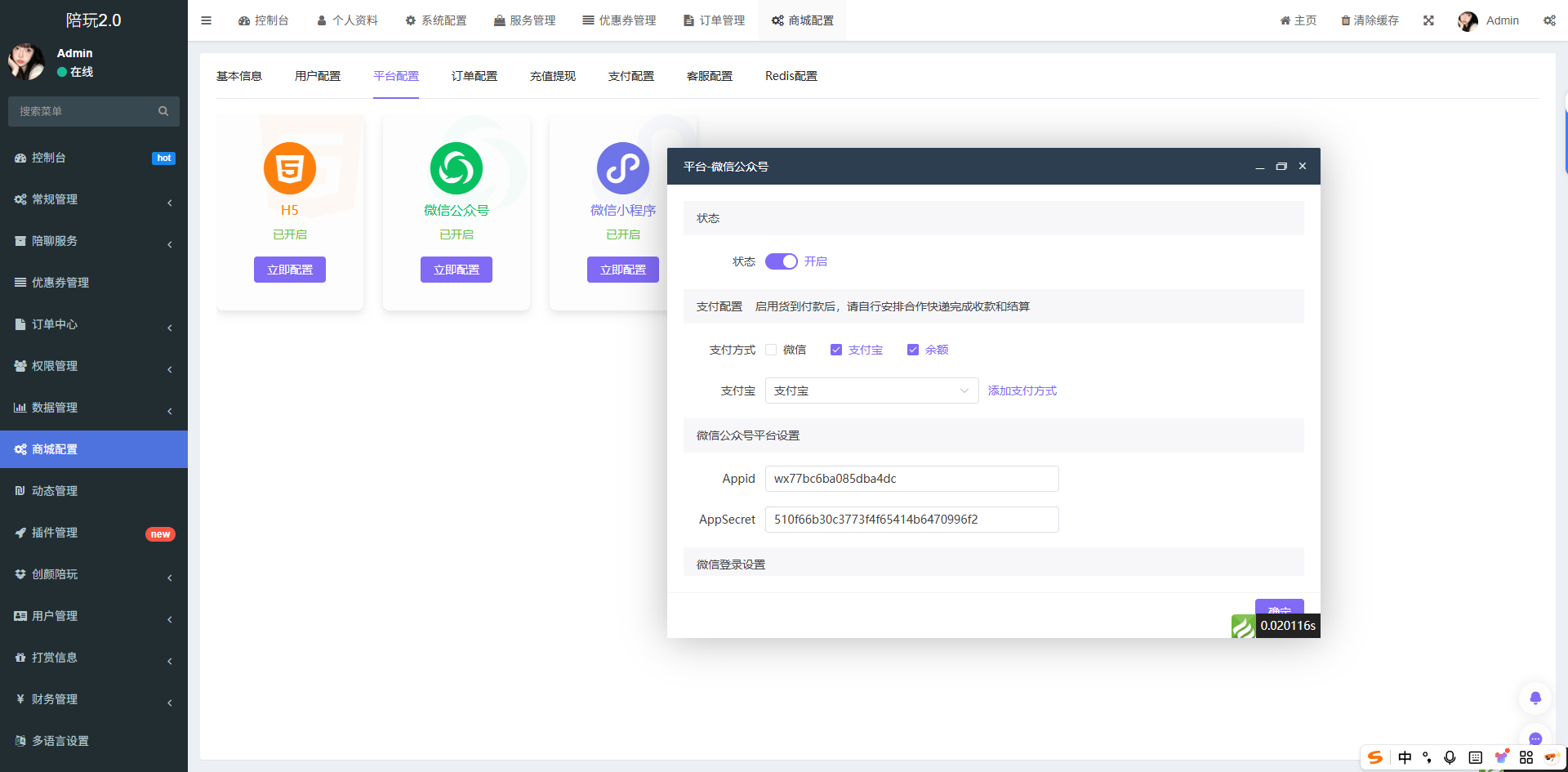1568x772 pixels.
Task: Expand 财务管理 in the sidebar
Action: pyautogui.click(x=94, y=699)
